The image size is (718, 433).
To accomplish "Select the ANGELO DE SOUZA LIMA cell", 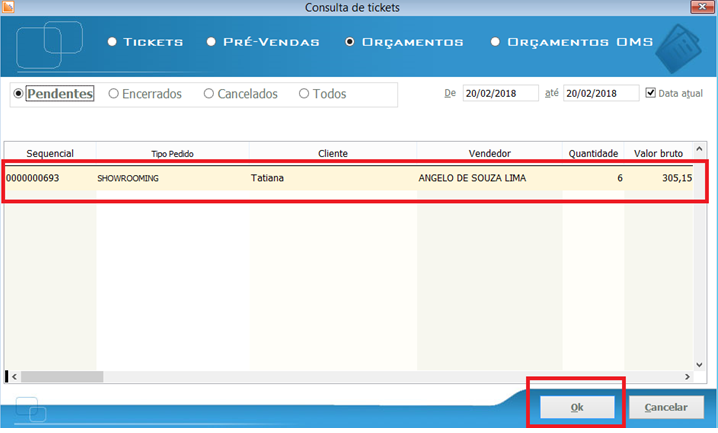I will (x=490, y=178).
